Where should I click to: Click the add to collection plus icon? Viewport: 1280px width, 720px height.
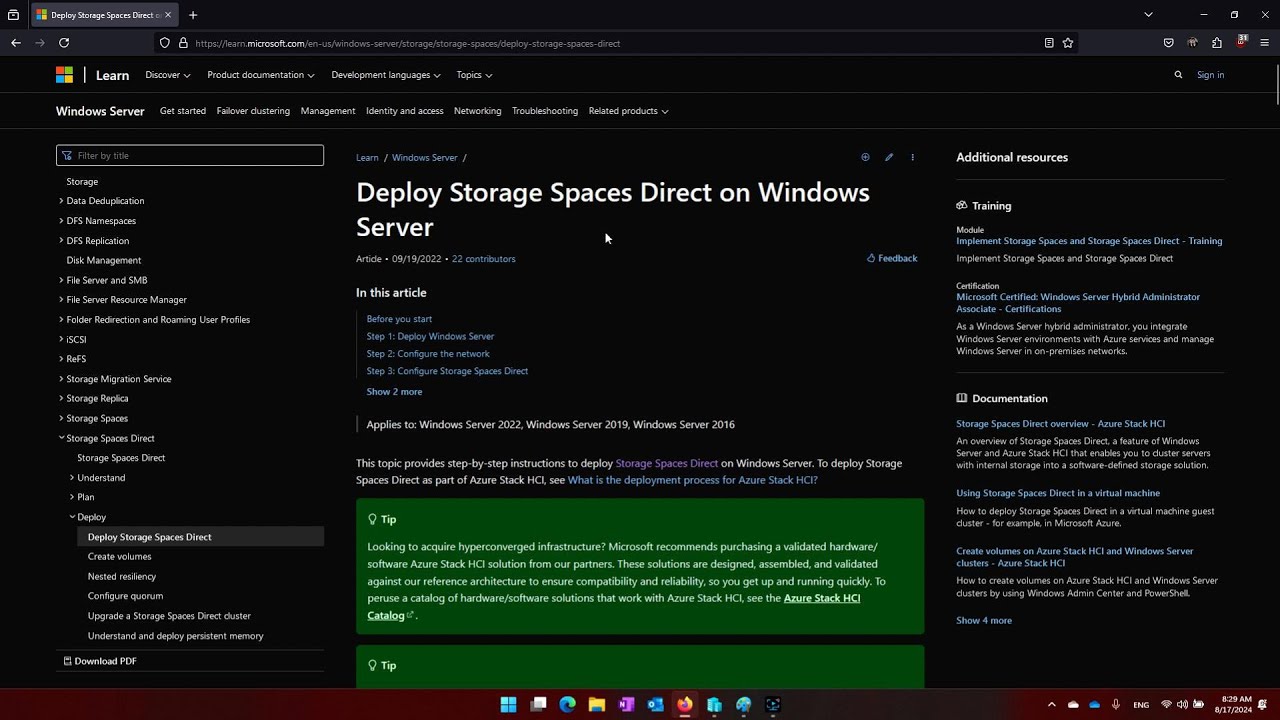coord(865,157)
